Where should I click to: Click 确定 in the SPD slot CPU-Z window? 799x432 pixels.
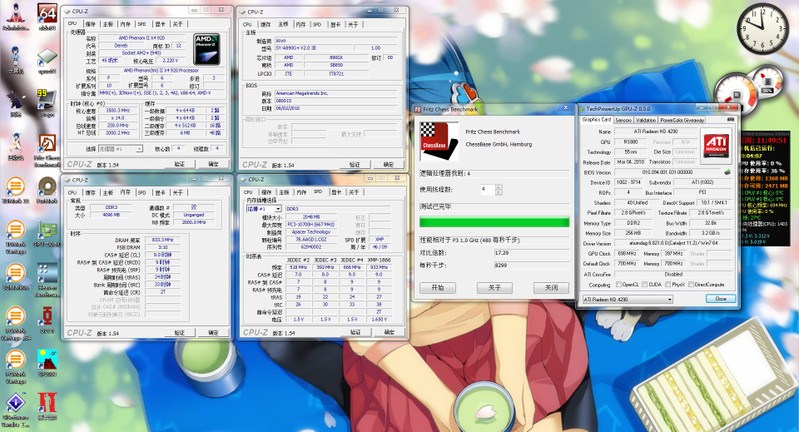click(389, 332)
